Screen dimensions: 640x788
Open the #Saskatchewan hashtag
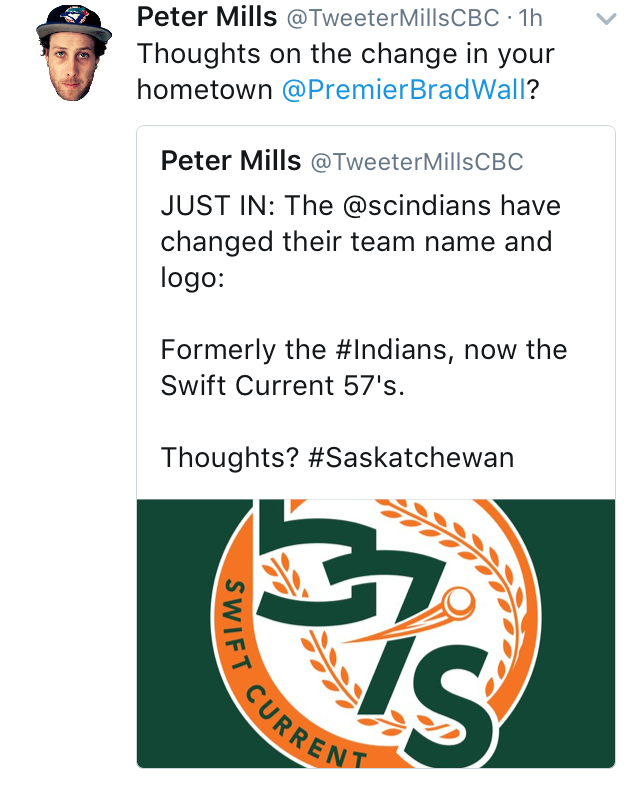click(x=411, y=458)
